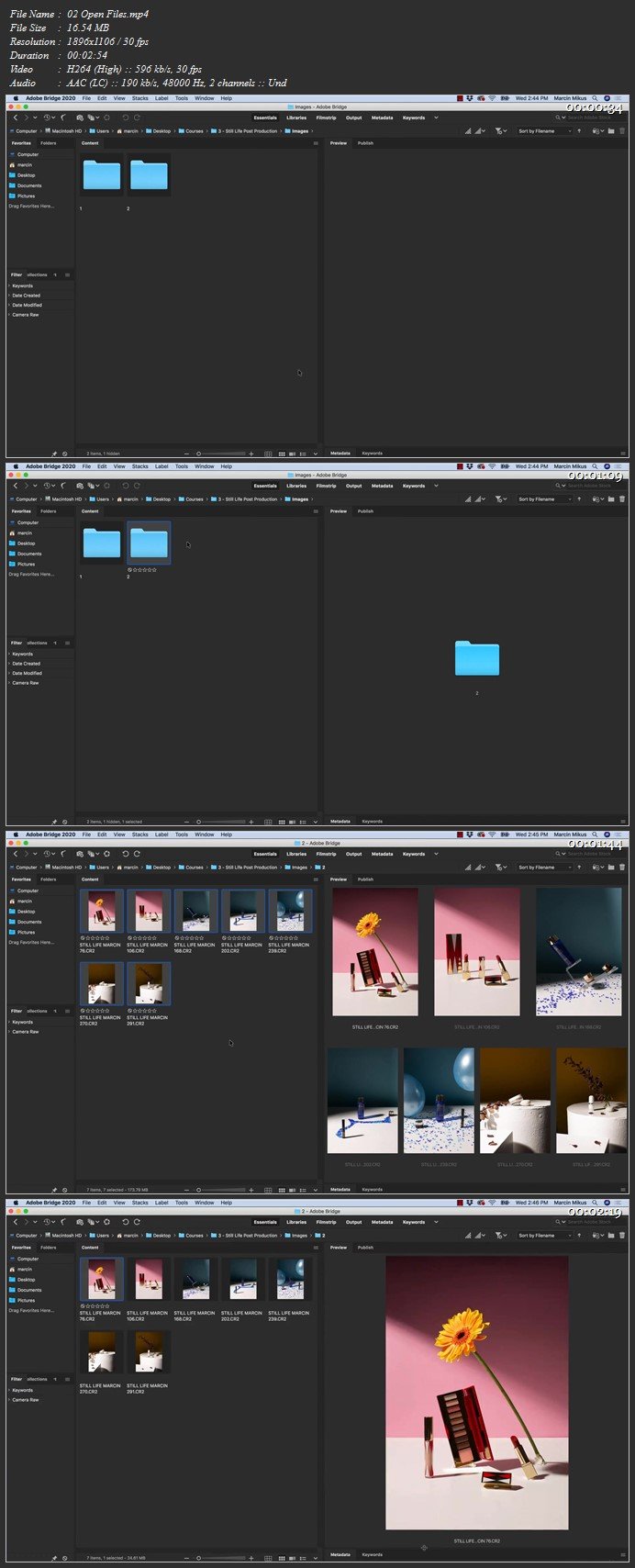Open Publish tab in the 00:02:19 frame
The image size is (635, 1568).
[365, 1247]
